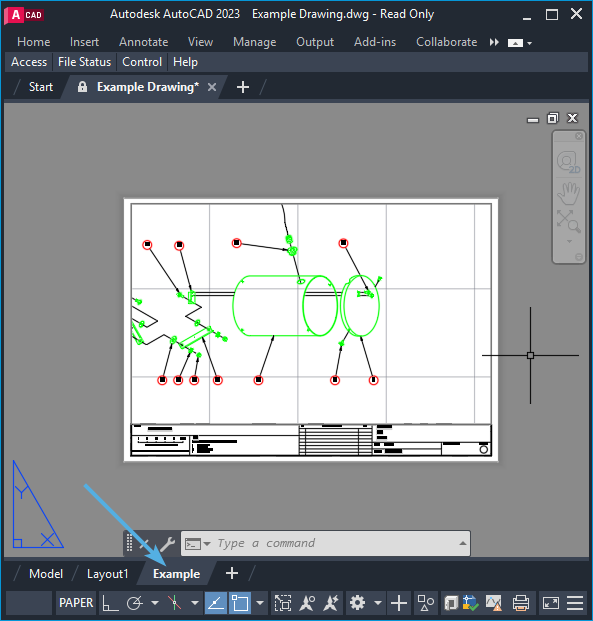The width and height of the screenshot is (593, 621).
Task: Open navigation bar customize menu button
Action: click(x=579, y=257)
